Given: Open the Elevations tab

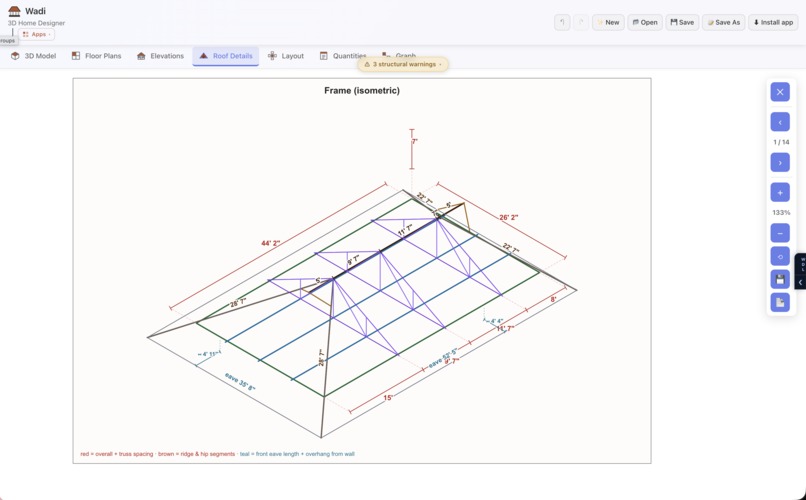Looking at the screenshot, I should [160, 56].
